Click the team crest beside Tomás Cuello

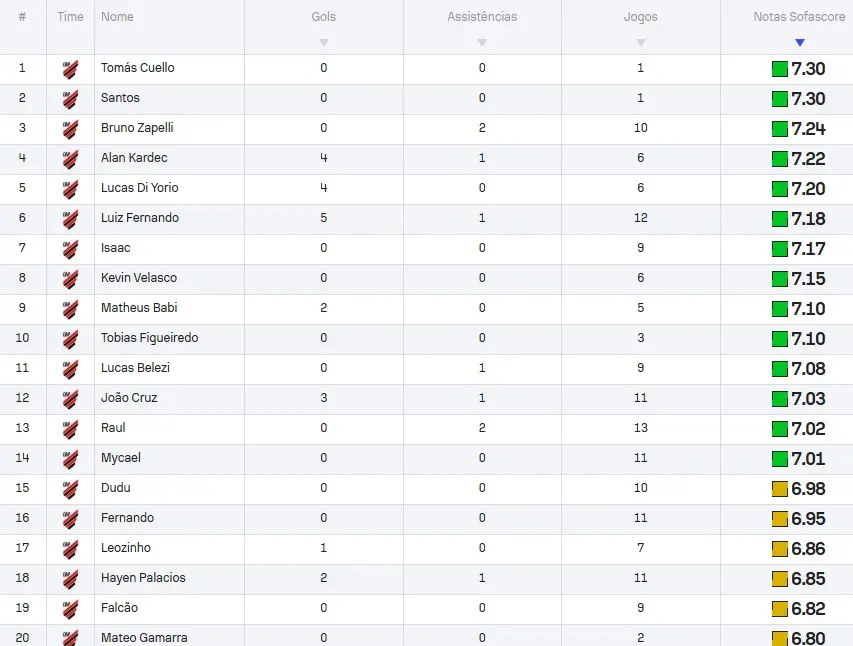[70, 69]
